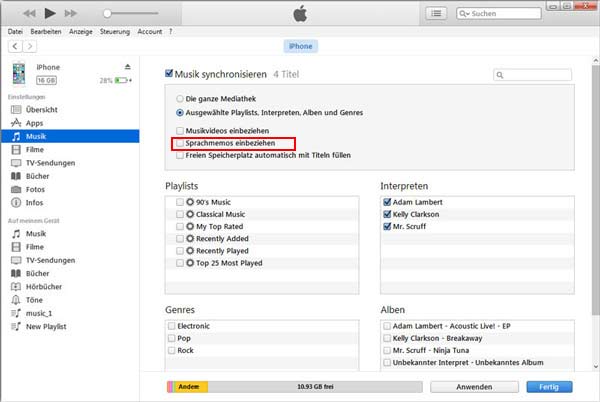Click the volume slider knob
Viewport: 600px width, 402px height.
point(107,13)
